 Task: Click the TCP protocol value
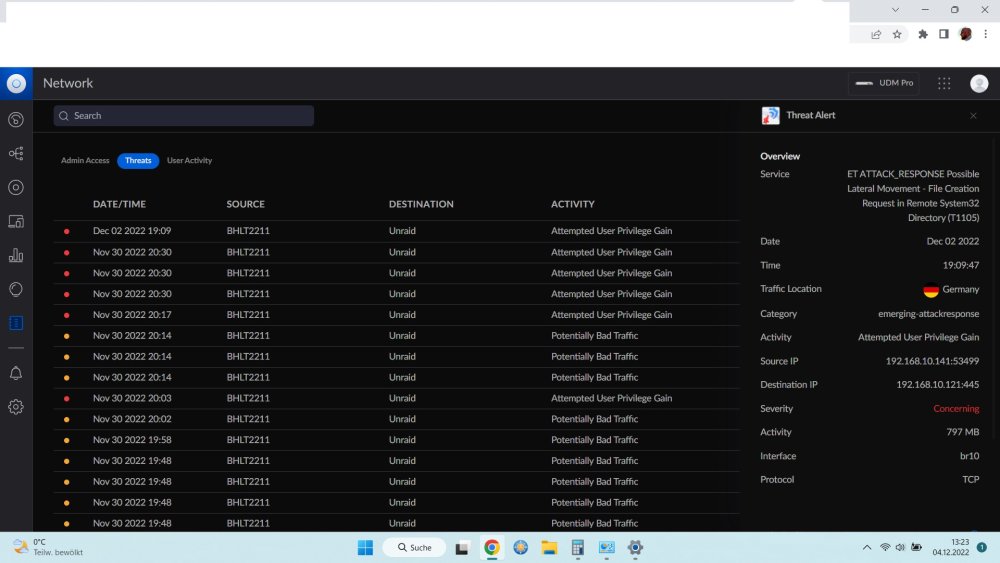coord(971,479)
